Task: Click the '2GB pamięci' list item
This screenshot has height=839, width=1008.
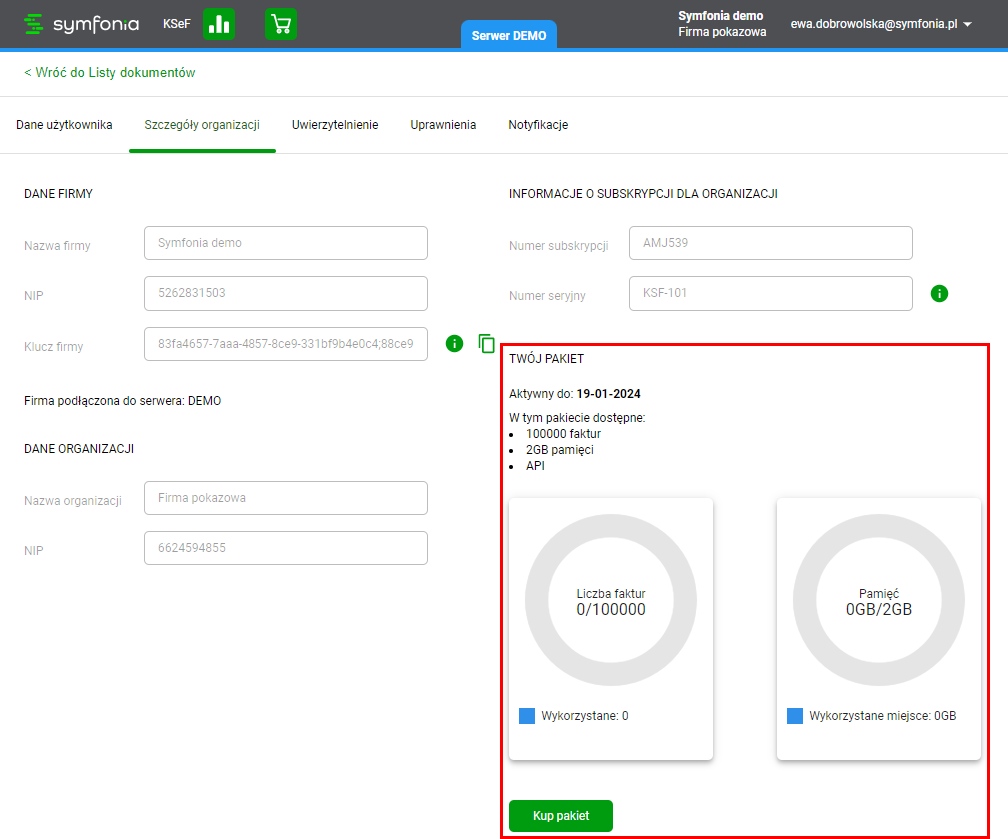Action: [x=559, y=450]
